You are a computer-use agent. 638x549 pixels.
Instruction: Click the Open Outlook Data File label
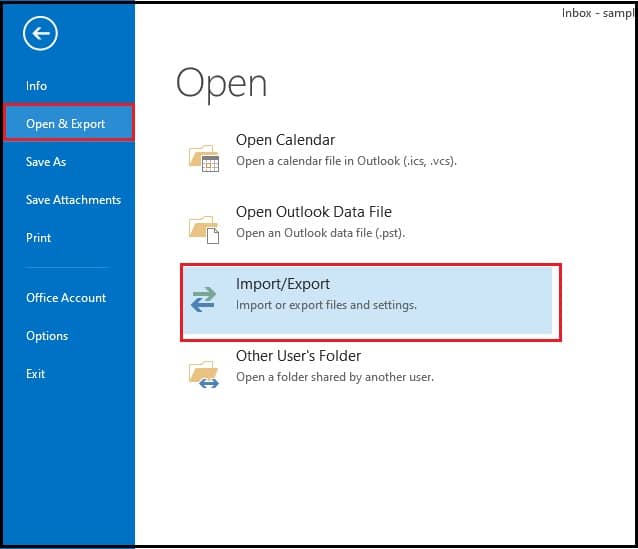point(313,212)
